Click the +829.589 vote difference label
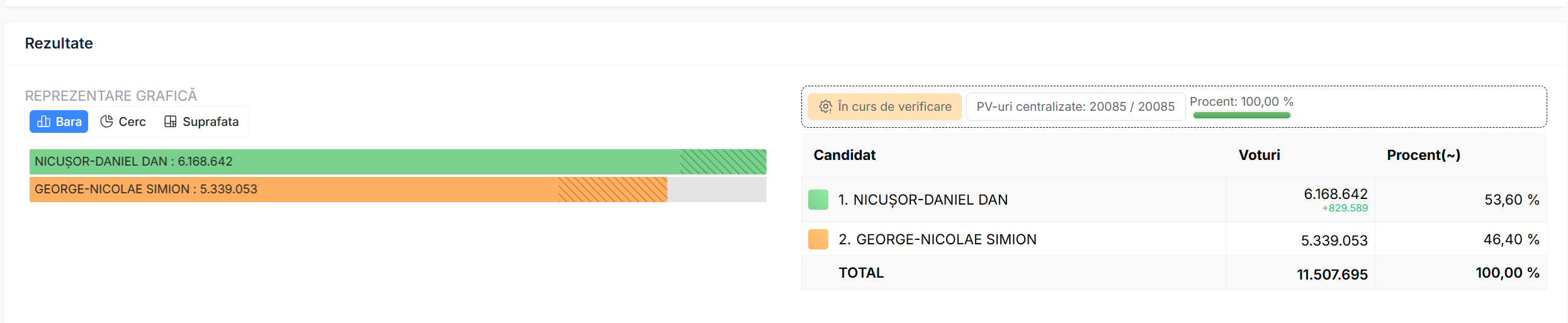Image resolution: width=1568 pixels, height=323 pixels. coord(1345,208)
